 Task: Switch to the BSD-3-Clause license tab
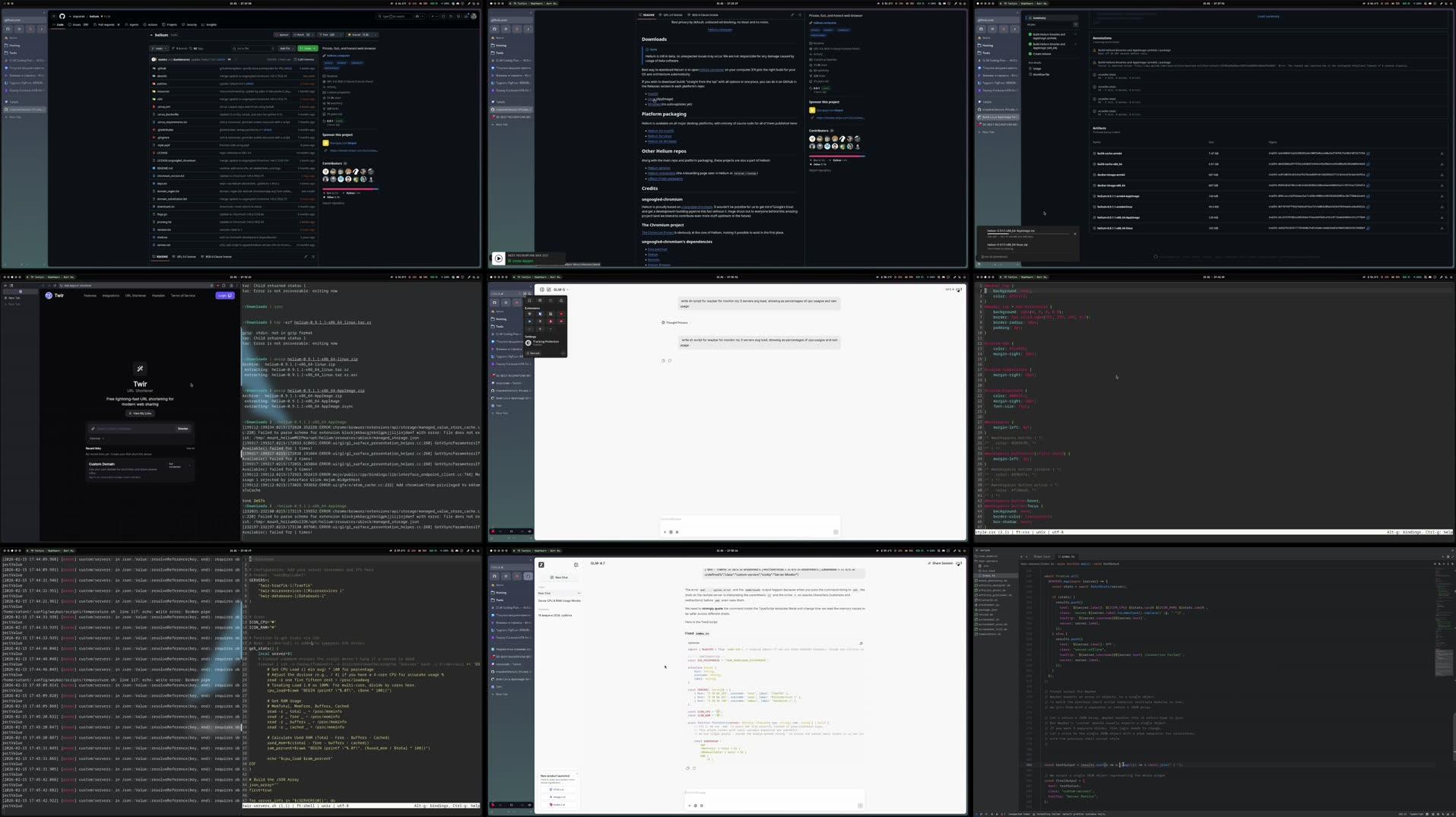point(217,257)
